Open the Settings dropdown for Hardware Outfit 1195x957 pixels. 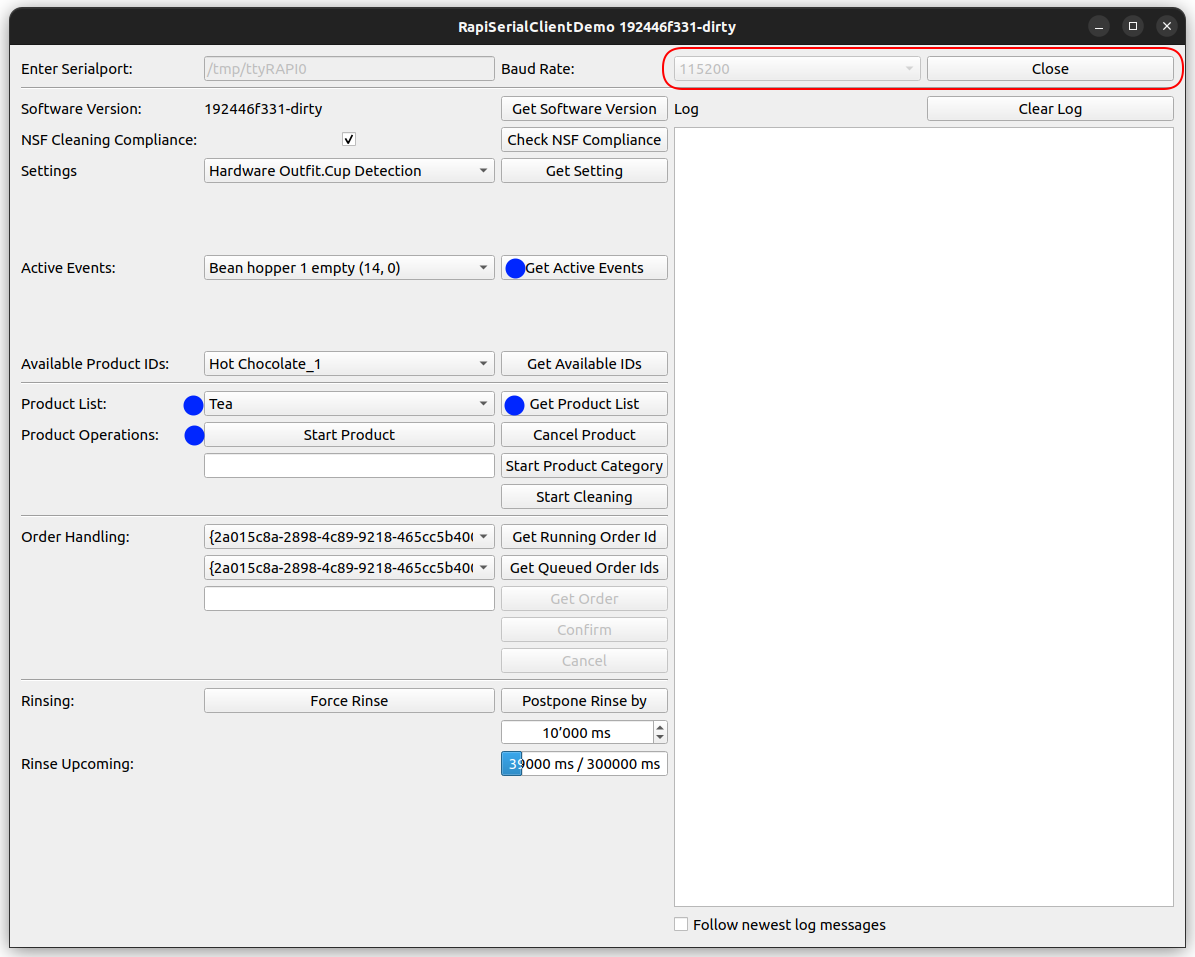tap(349, 171)
